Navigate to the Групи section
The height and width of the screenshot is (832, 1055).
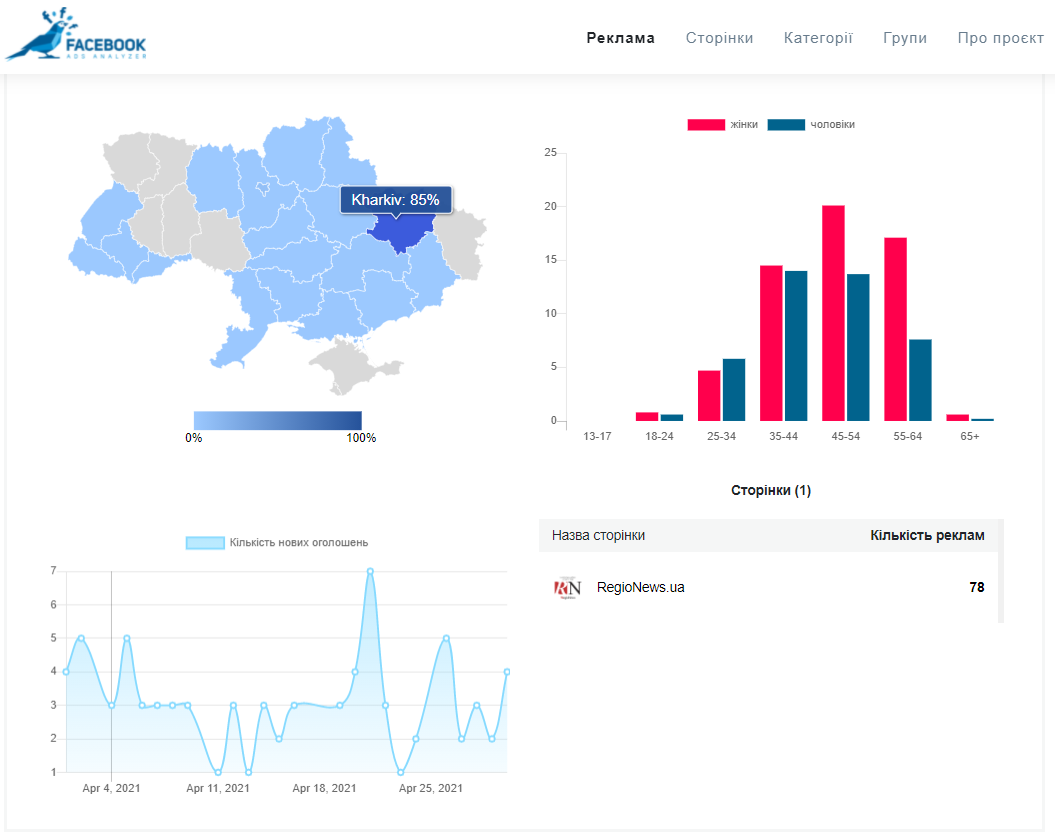pyautogui.click(x=905, y=38)
